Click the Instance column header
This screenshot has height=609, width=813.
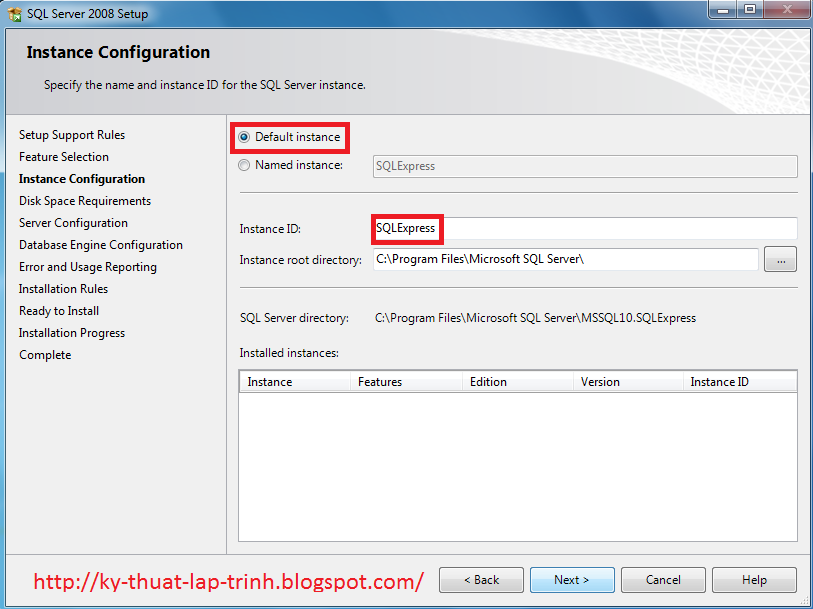click(295, 382)
